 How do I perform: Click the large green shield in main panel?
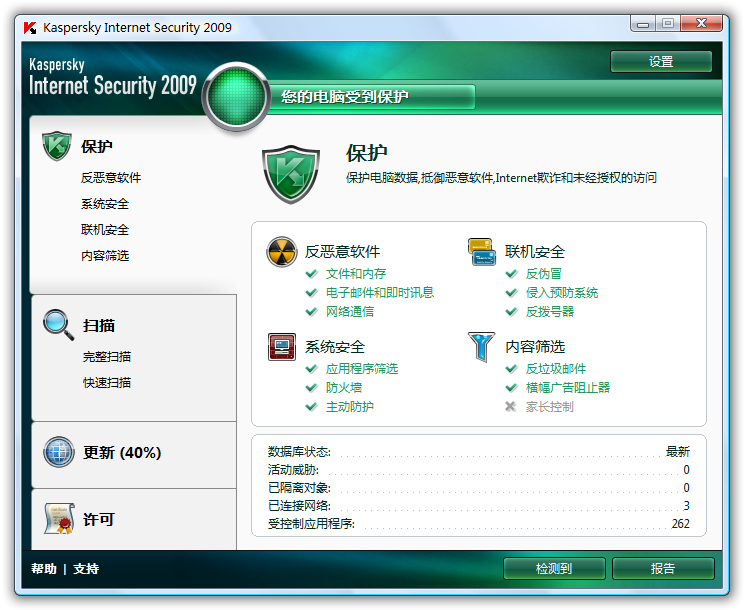(290, 174)
